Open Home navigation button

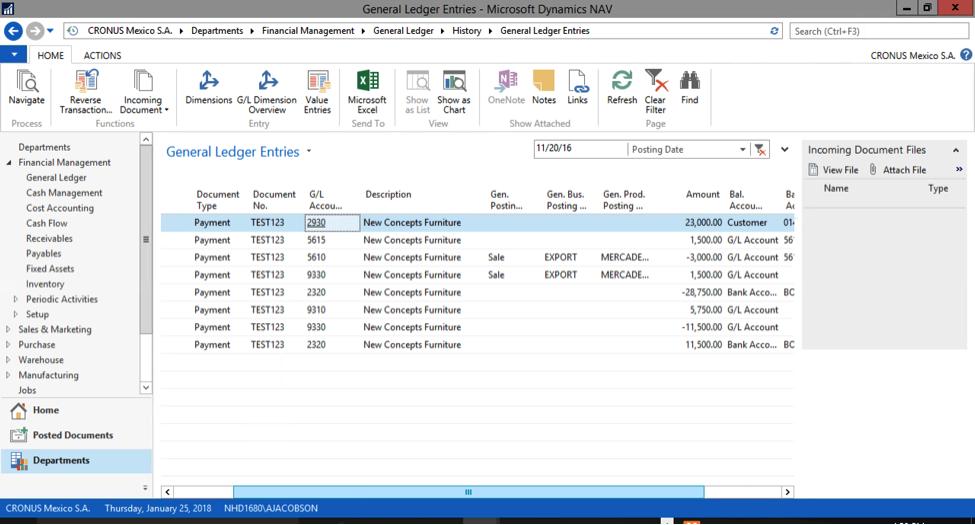(x=76, y=411)
